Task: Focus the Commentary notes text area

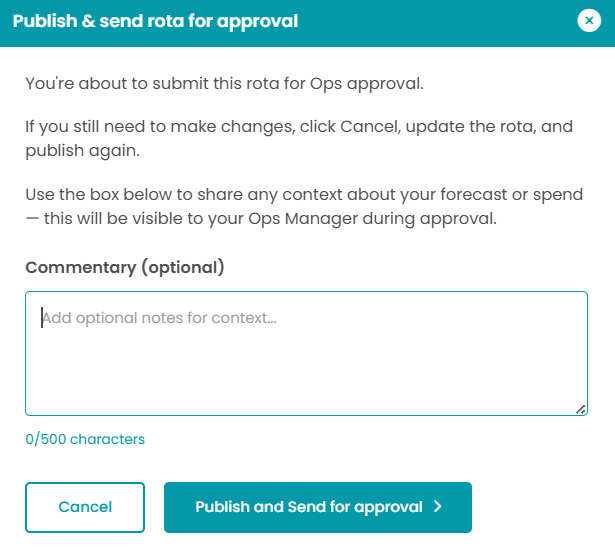Action: click(x=306, y=353)
